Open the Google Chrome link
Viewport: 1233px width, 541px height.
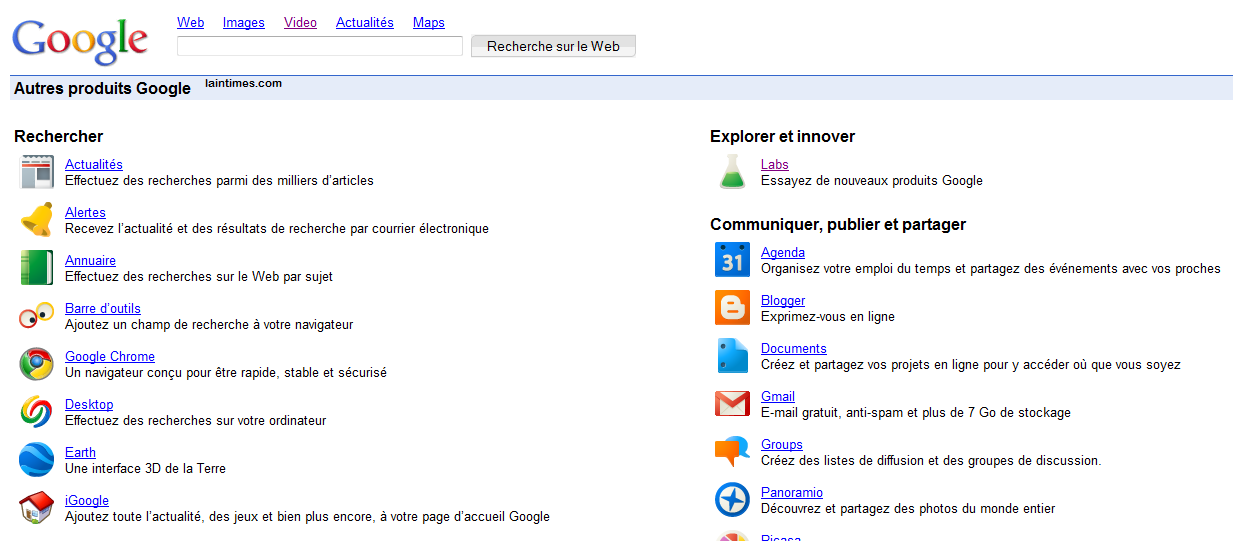coord(110,356)
